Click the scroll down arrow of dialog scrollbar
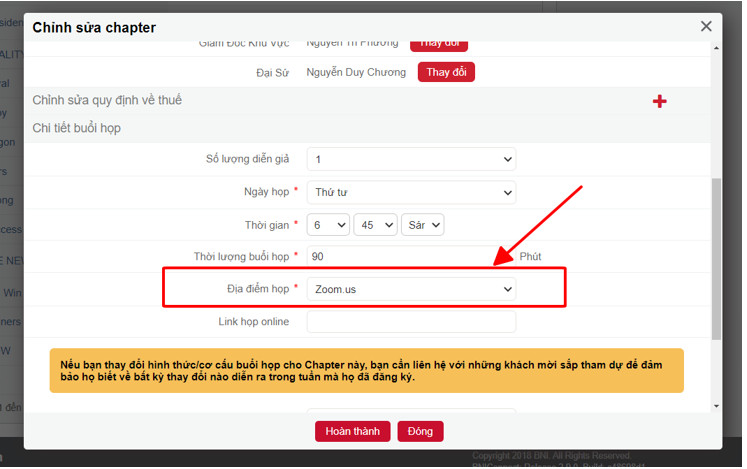Image resolution: width=747 pixels, height=469 pixels. (x=716, y=406)
